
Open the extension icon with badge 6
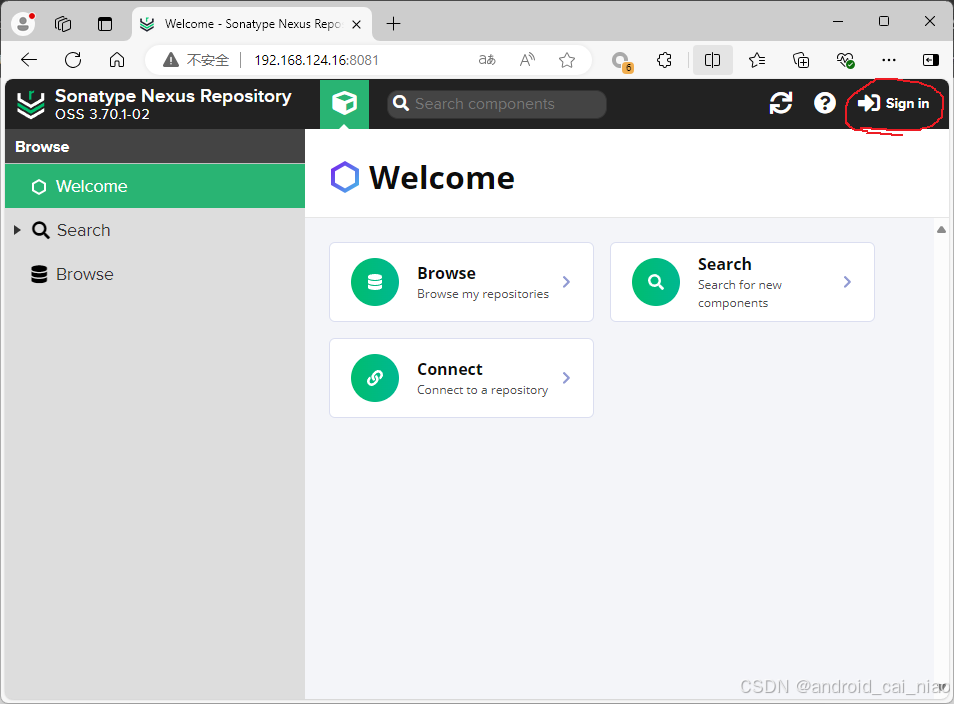click(x=621, y=61)
